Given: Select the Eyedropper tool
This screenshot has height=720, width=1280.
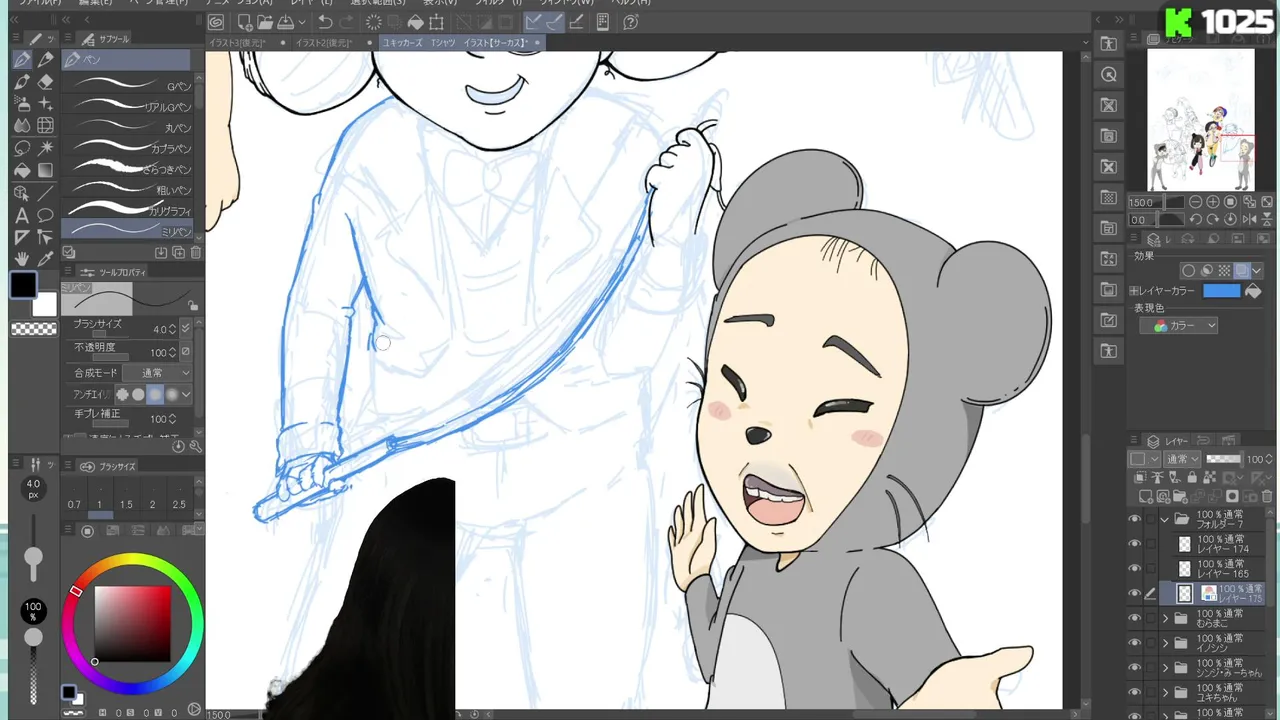Looking at the screenshot, I should 45,259.
